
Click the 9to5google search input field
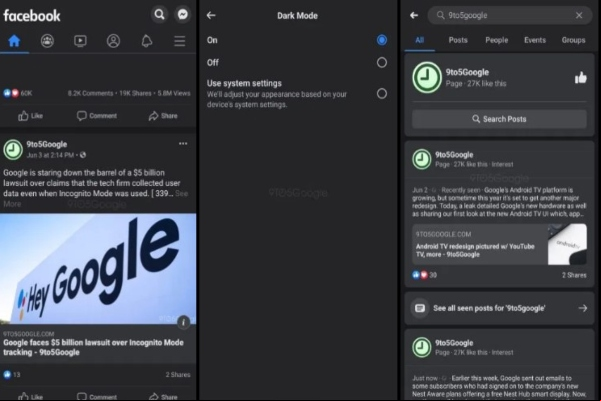[510, 15]
